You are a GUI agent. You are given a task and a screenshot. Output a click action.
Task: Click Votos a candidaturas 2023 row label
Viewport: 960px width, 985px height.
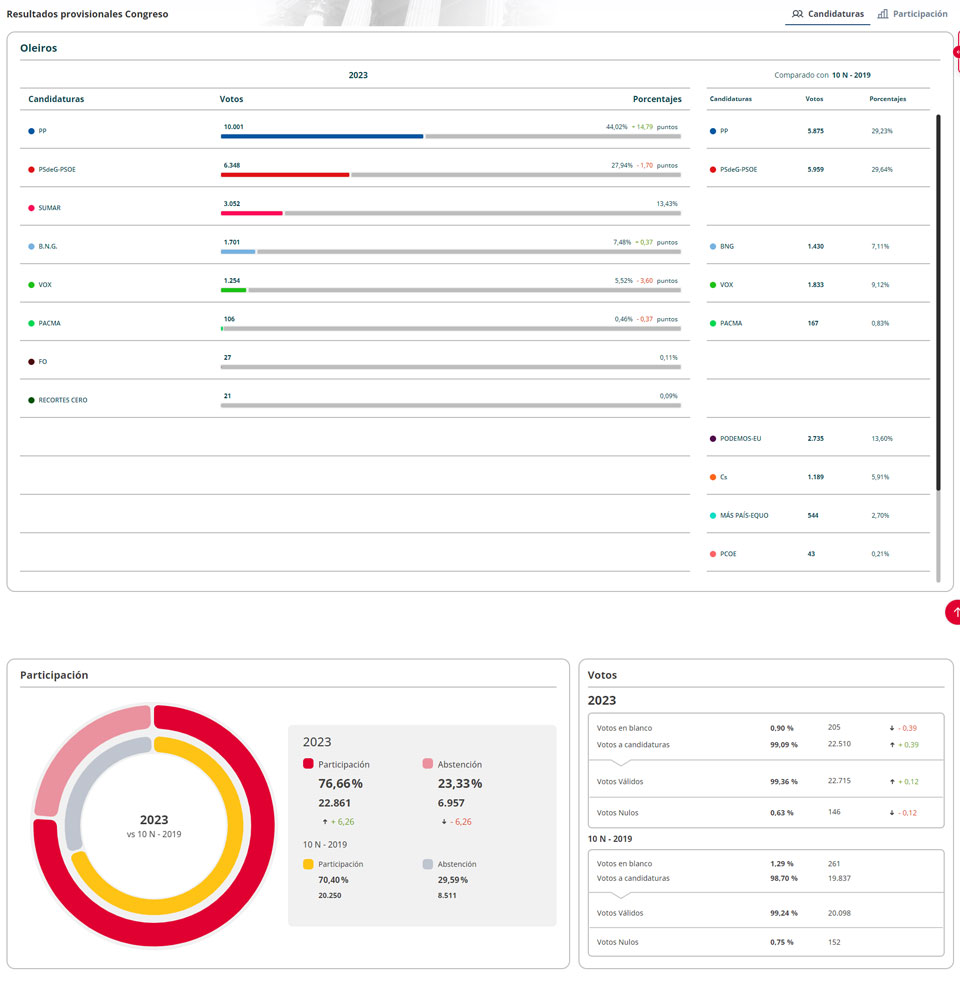point(633,744)
